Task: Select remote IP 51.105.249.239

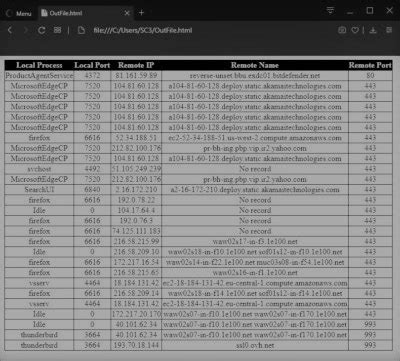Action: coord(136,169)
